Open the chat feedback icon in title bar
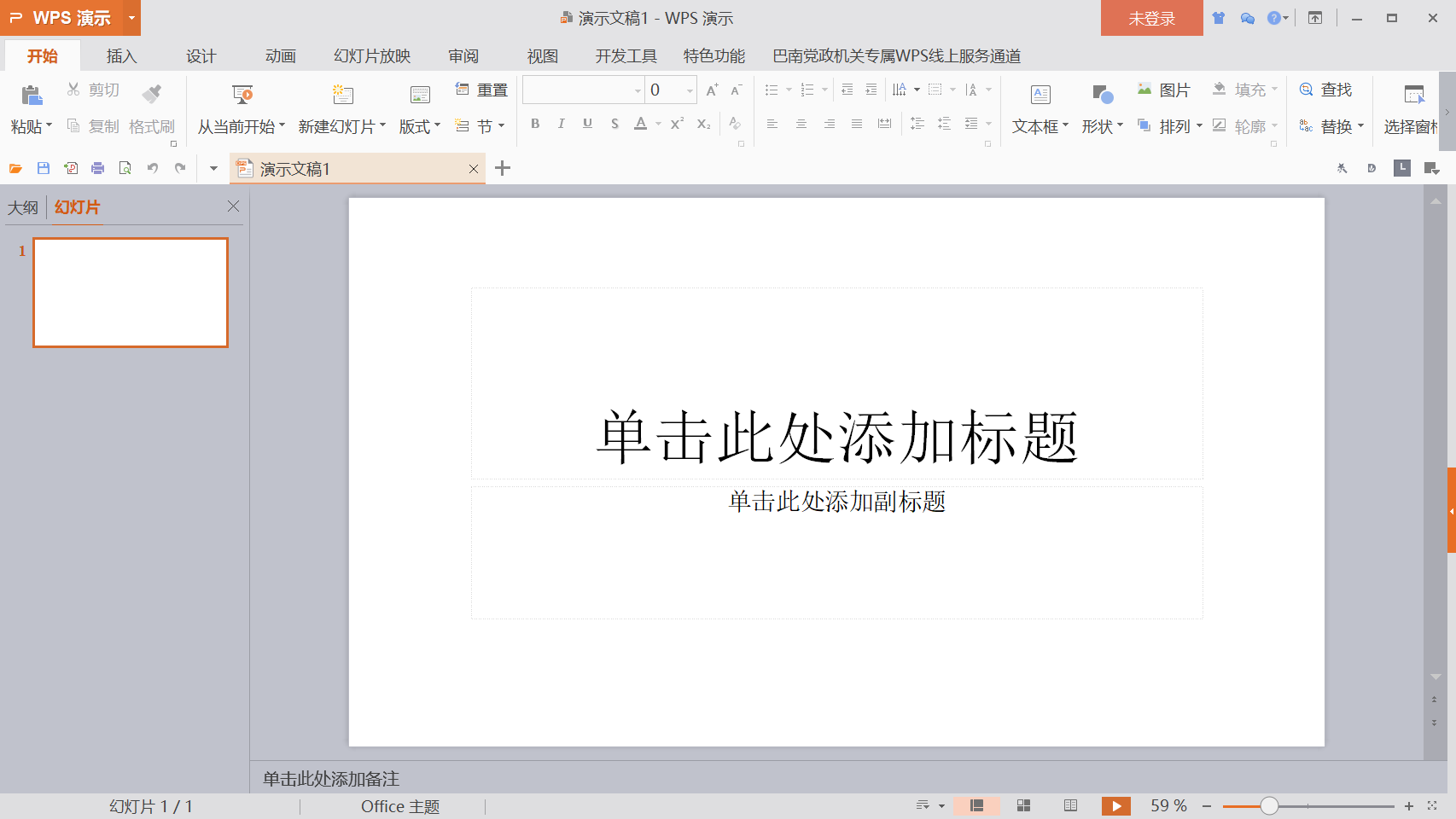 point(1247,18)
